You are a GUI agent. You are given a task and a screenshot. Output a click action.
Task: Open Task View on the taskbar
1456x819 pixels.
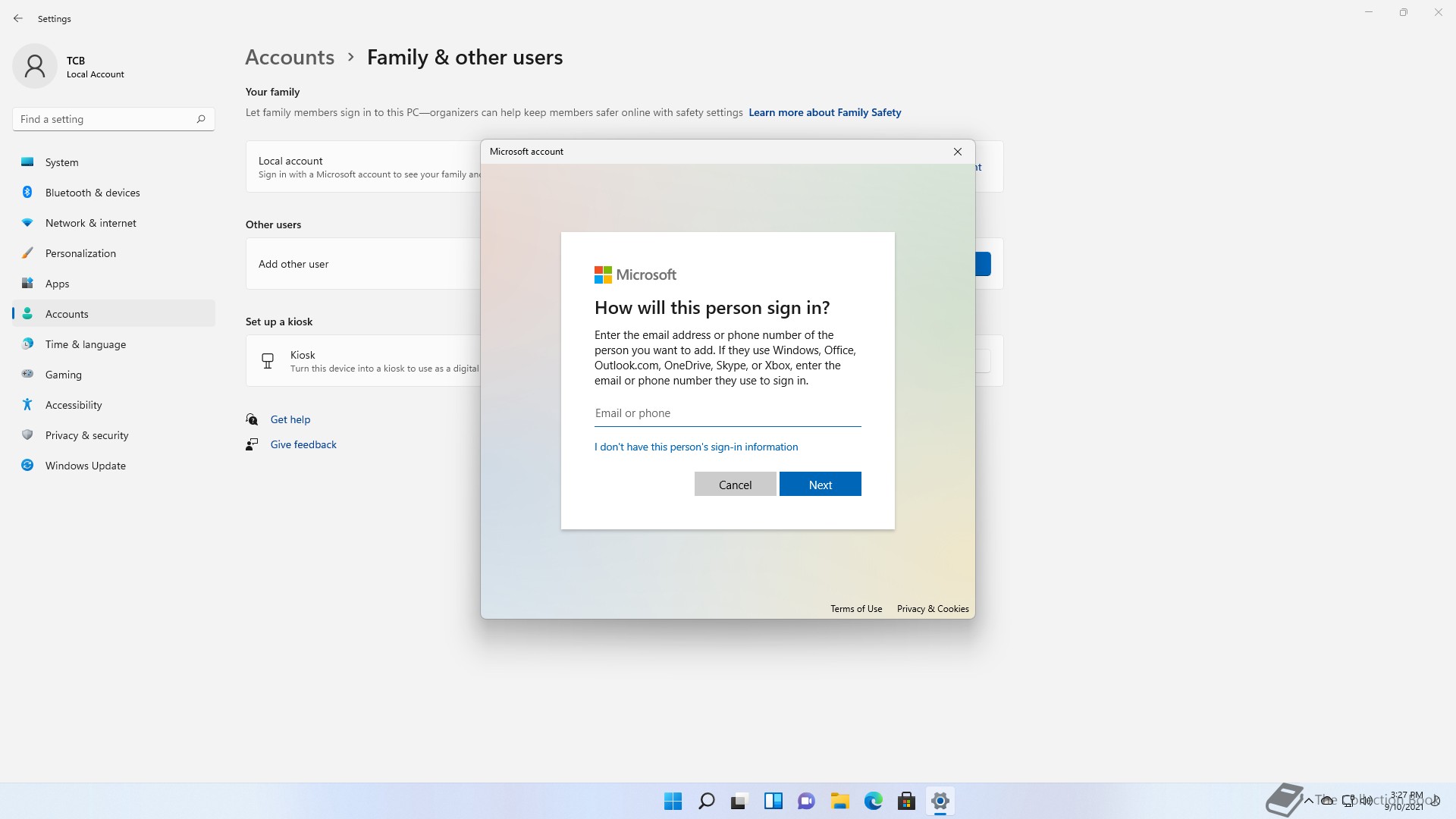[739, 801]
